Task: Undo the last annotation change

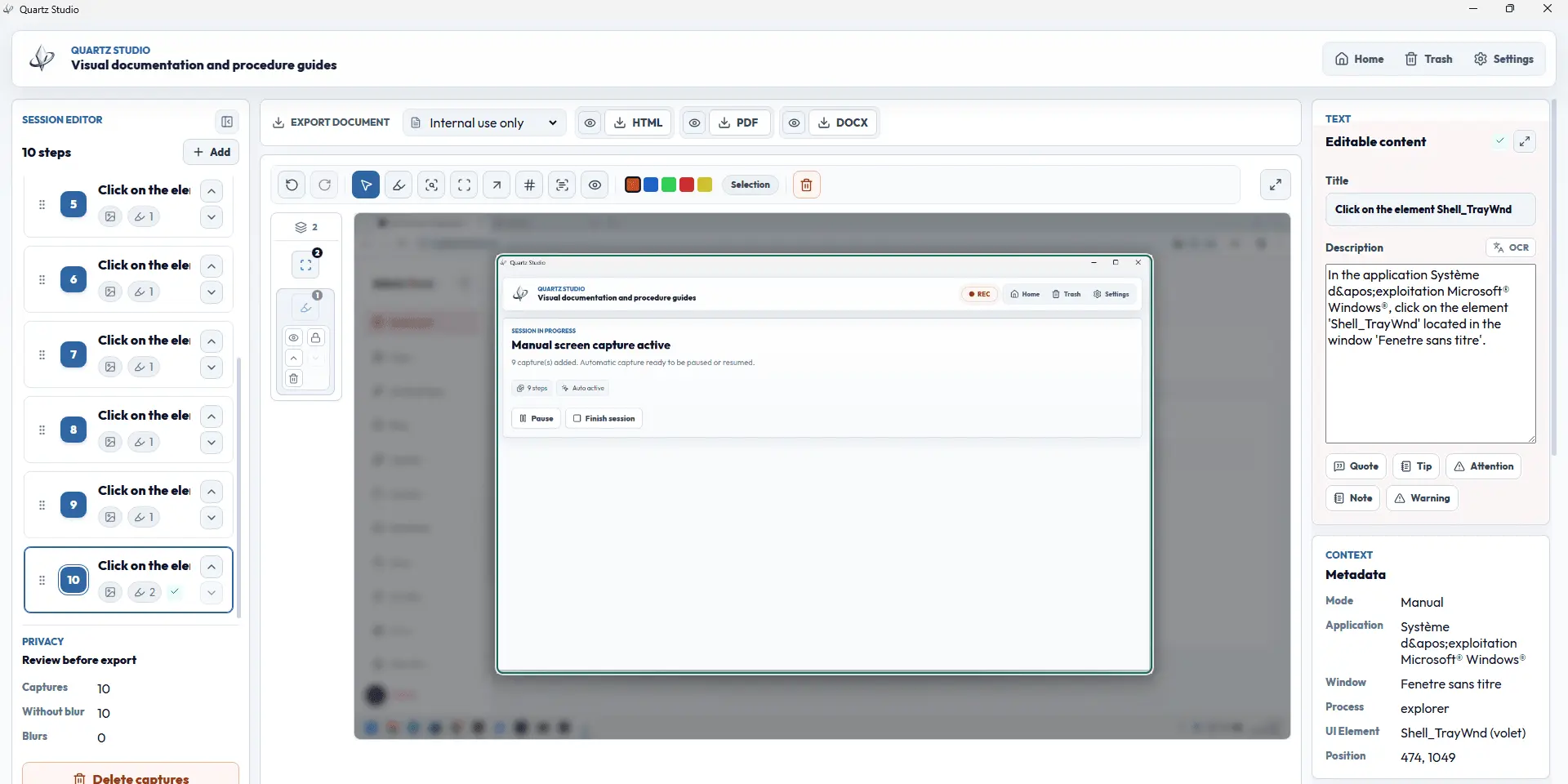Action: tap(292, 185)
